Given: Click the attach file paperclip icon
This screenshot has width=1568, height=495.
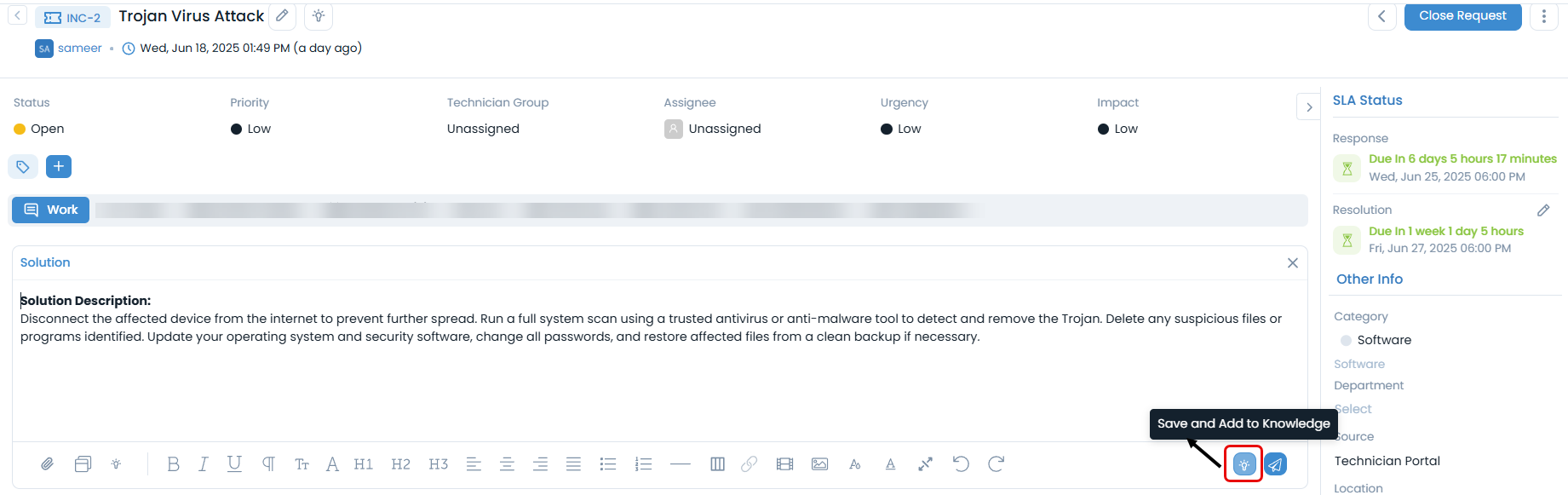Looking at the screenshot, I should (x=48, y=464).
